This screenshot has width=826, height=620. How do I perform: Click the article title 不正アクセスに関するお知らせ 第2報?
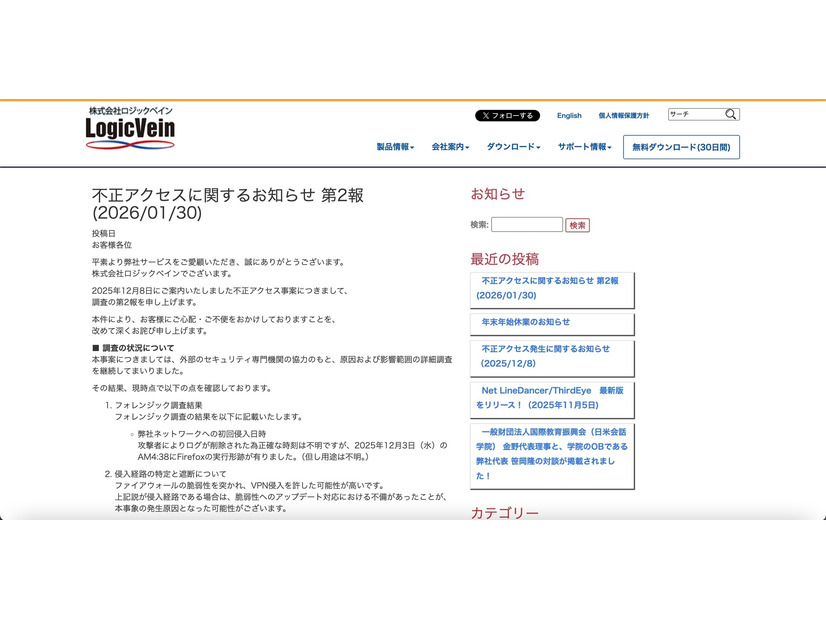click(x=228, y=203)
